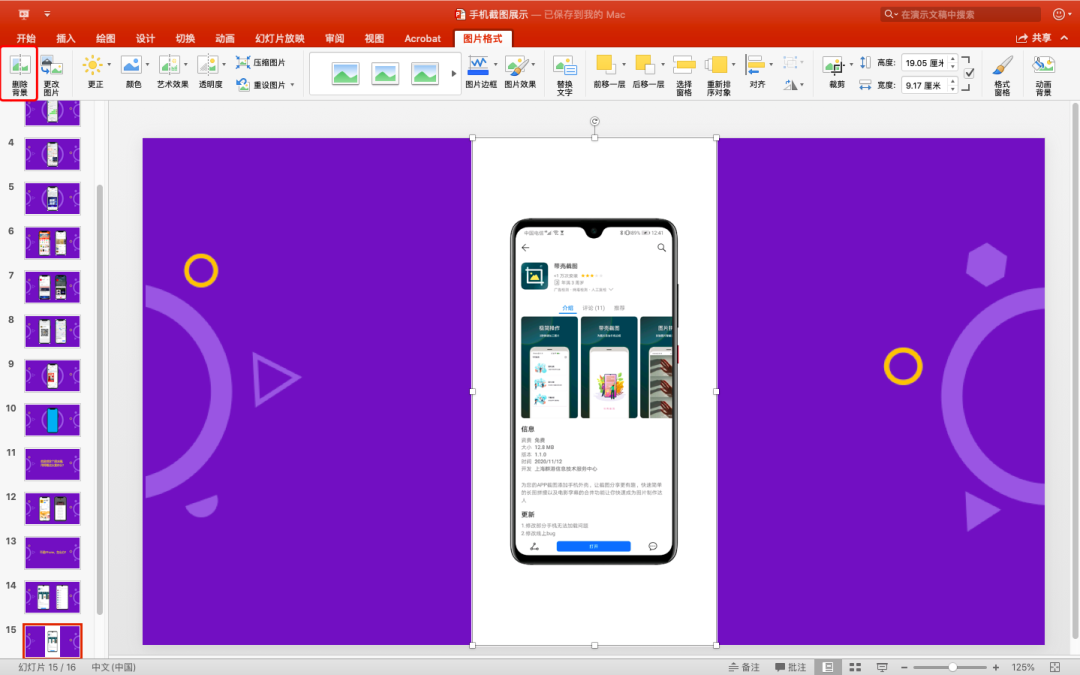
Task: Open Picture Effects (图片效果) tool
Action: (517, 65)
